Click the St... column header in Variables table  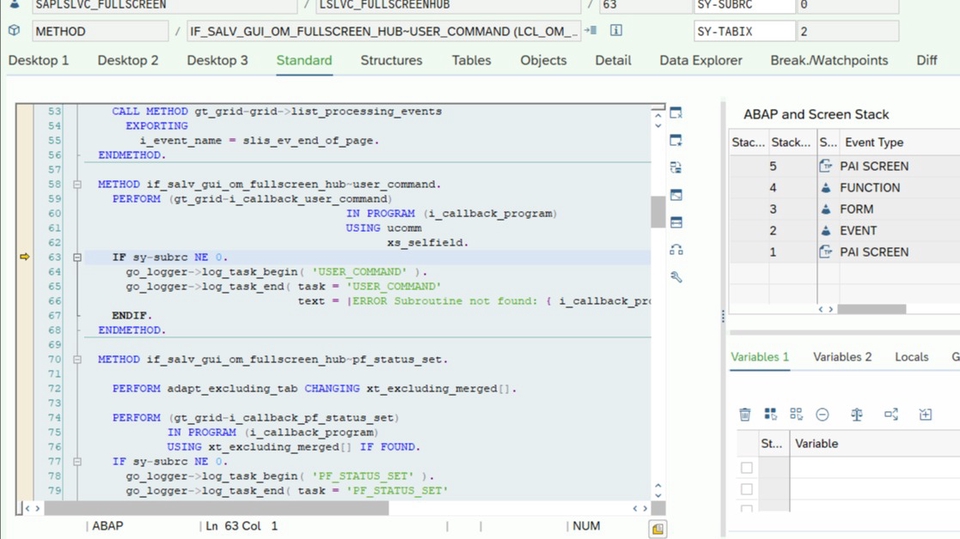[771, 443]
